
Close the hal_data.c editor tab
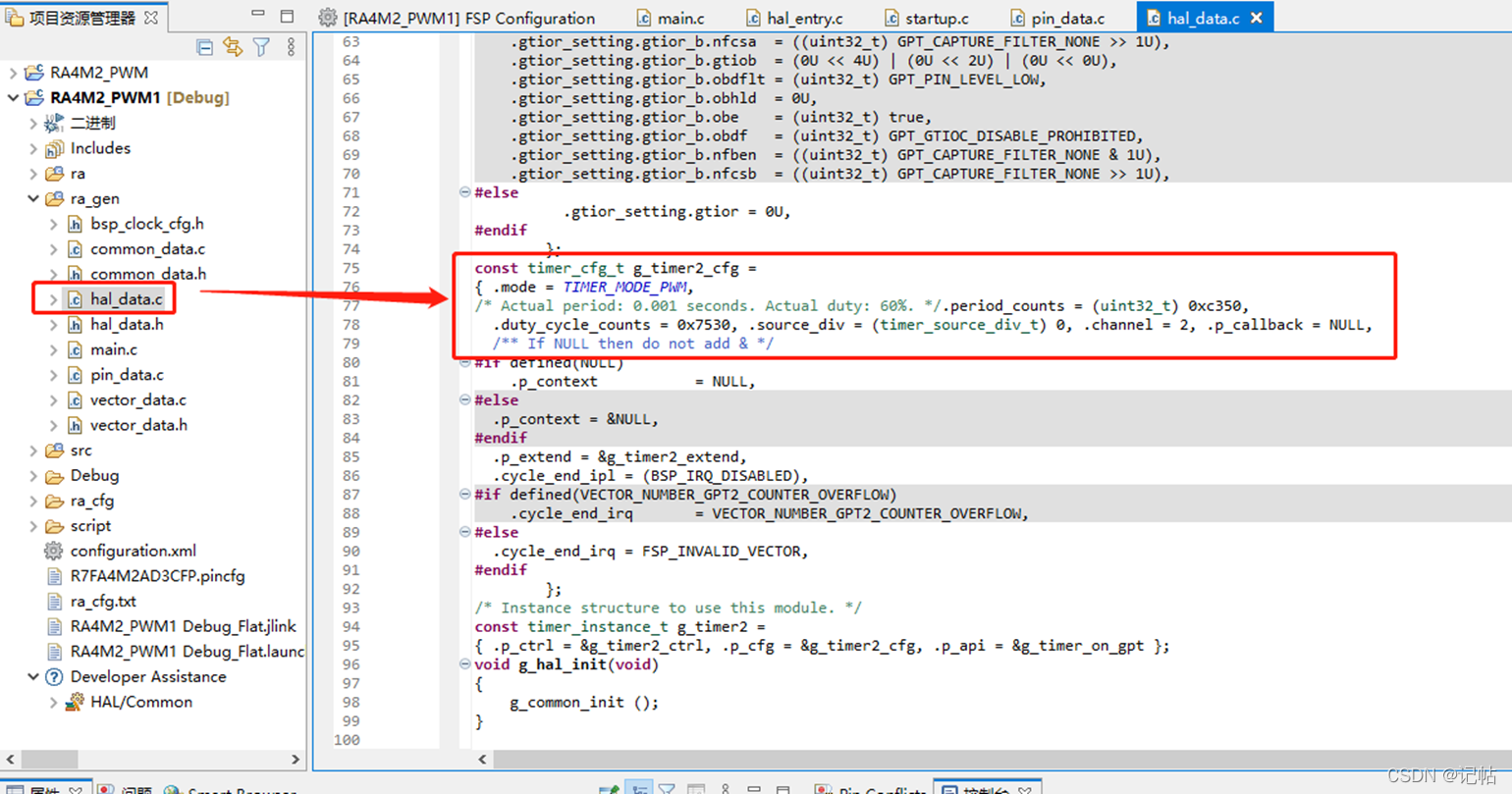coord(1257,18)
